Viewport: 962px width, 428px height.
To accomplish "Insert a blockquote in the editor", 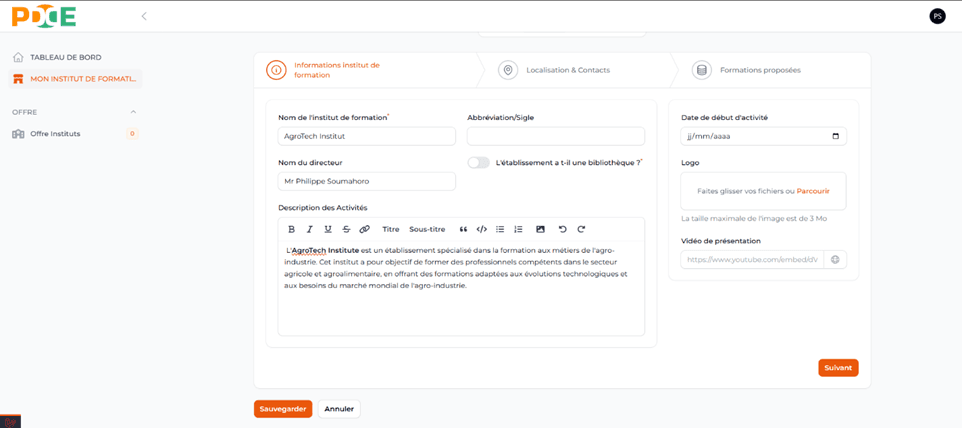I will point(463,229).
